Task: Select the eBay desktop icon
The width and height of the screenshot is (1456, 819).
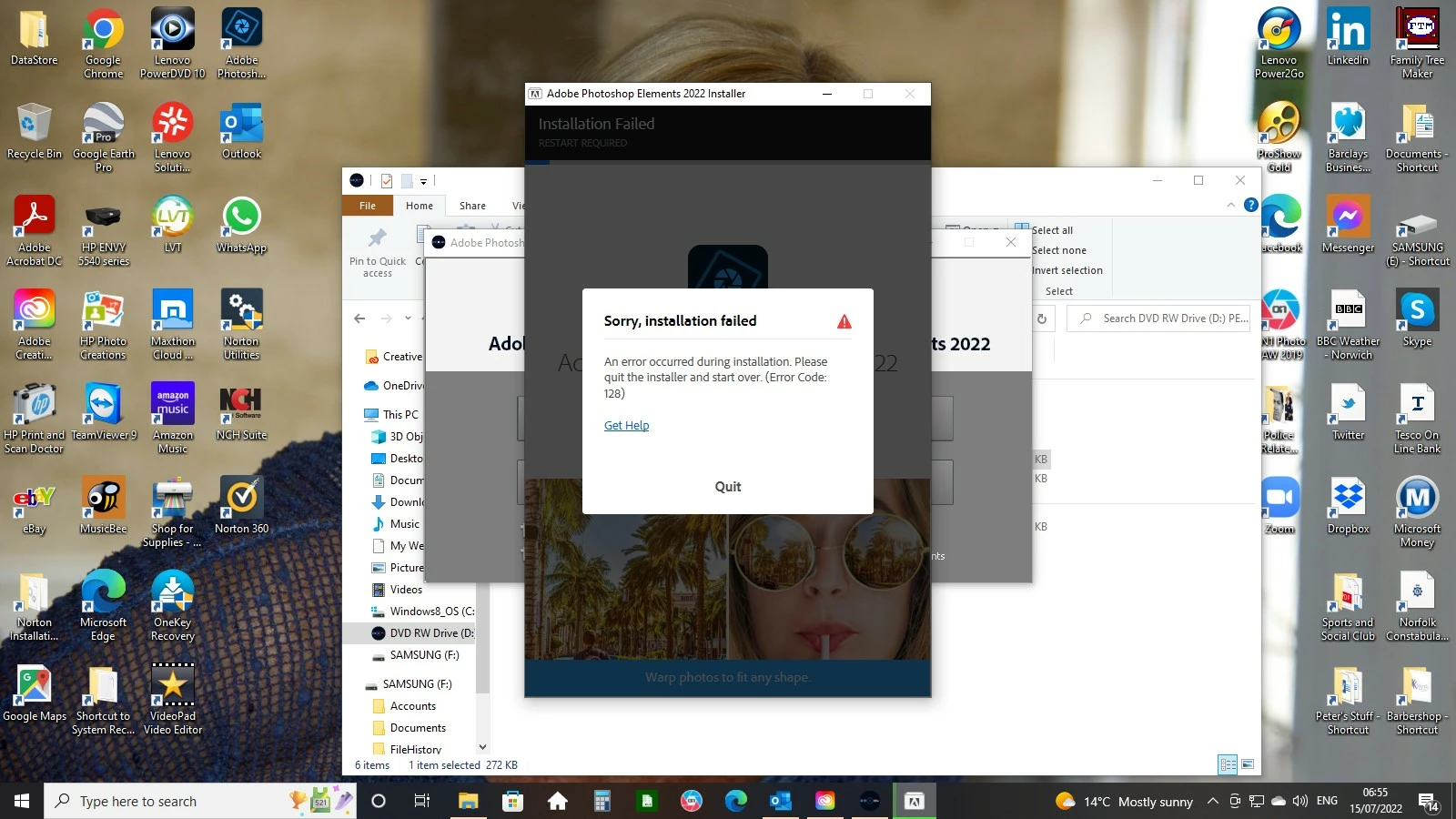Action: pos(35,506)
